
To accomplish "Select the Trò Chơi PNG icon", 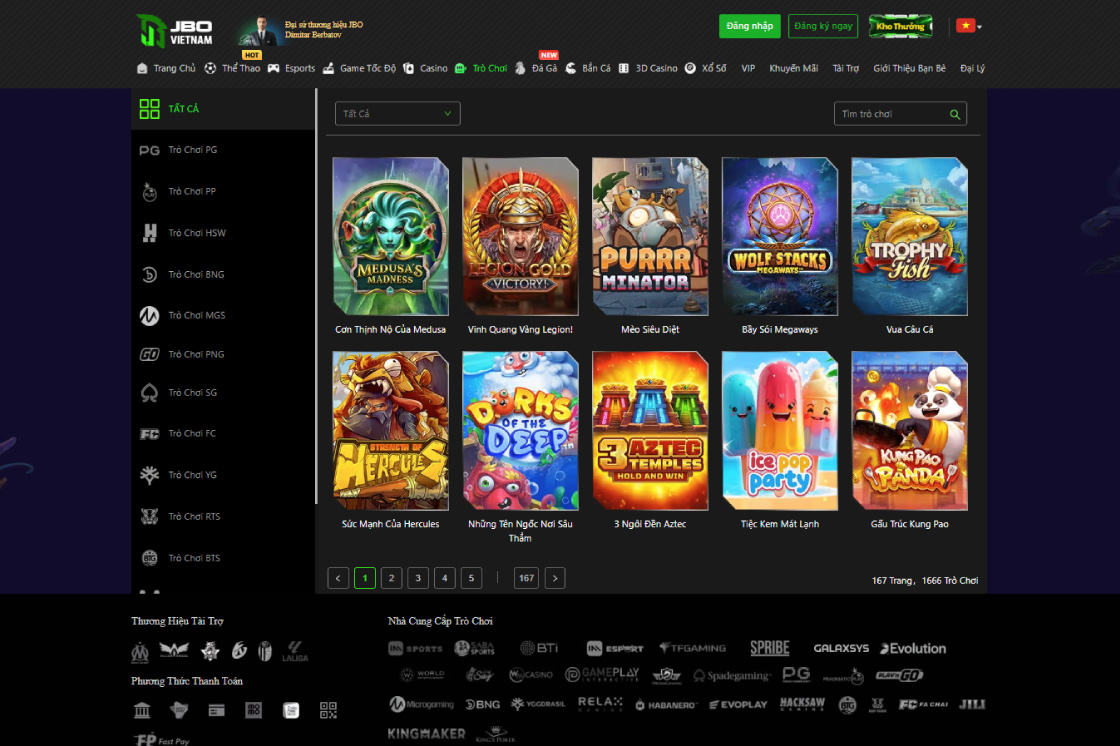I will click(149, 354).
